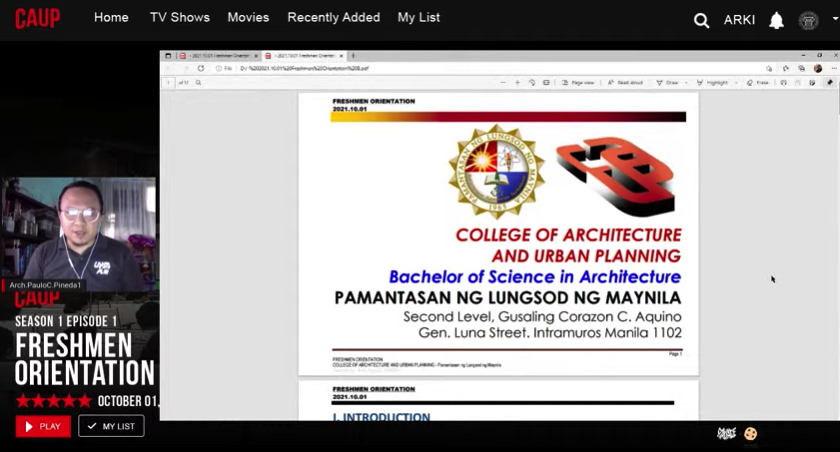Click the 'PAMANTASAN NG LUNGSOD NG MAYNILA' text

point(508,298)
